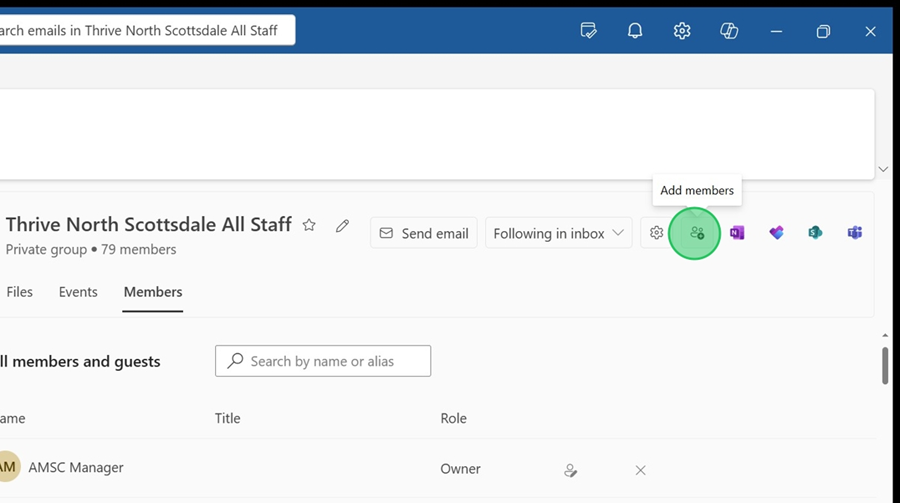The width and height of the screenshot is (900, 503).
Task: Click the Search by name or alias field
Action: 323,361
